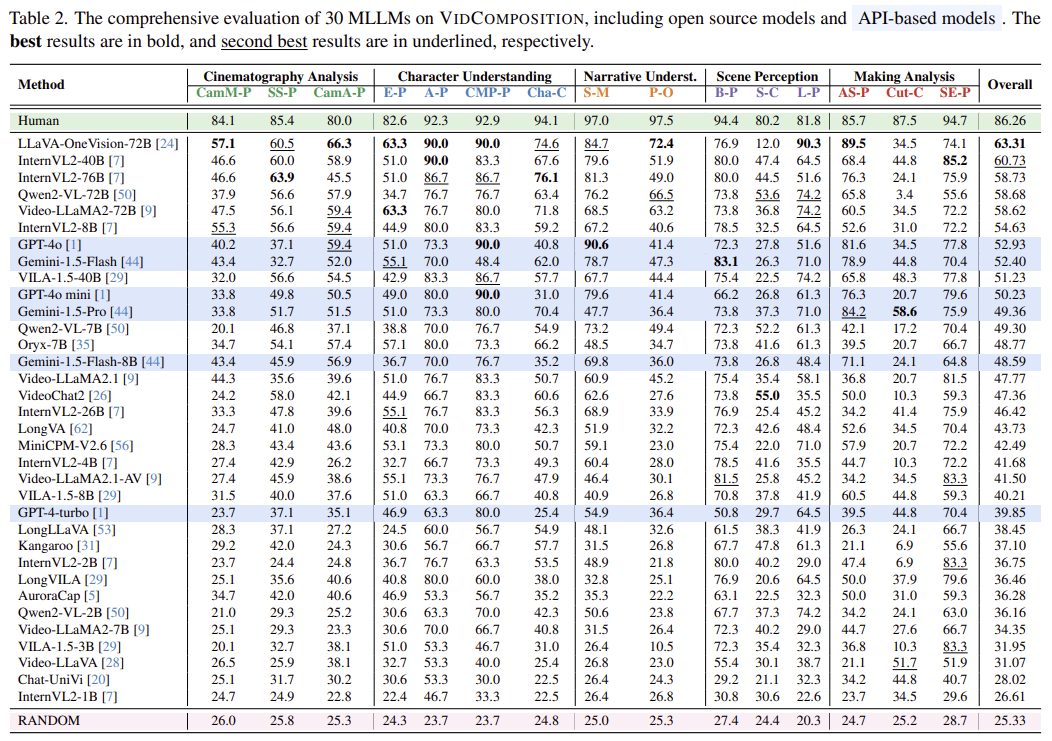
Task: Click citation [26] beside VideoChat2
Action: [x=100, y=395]
